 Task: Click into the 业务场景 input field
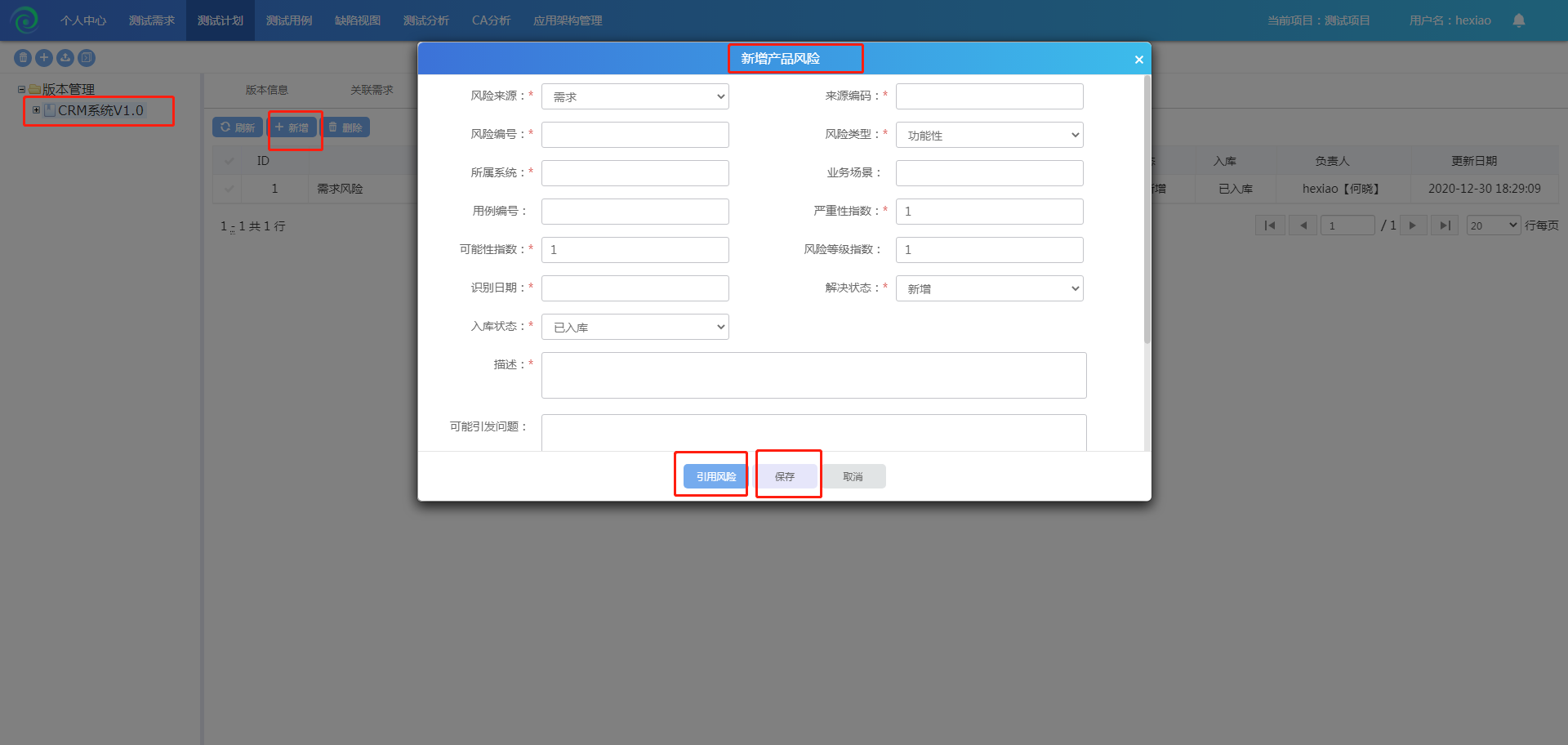990,173
